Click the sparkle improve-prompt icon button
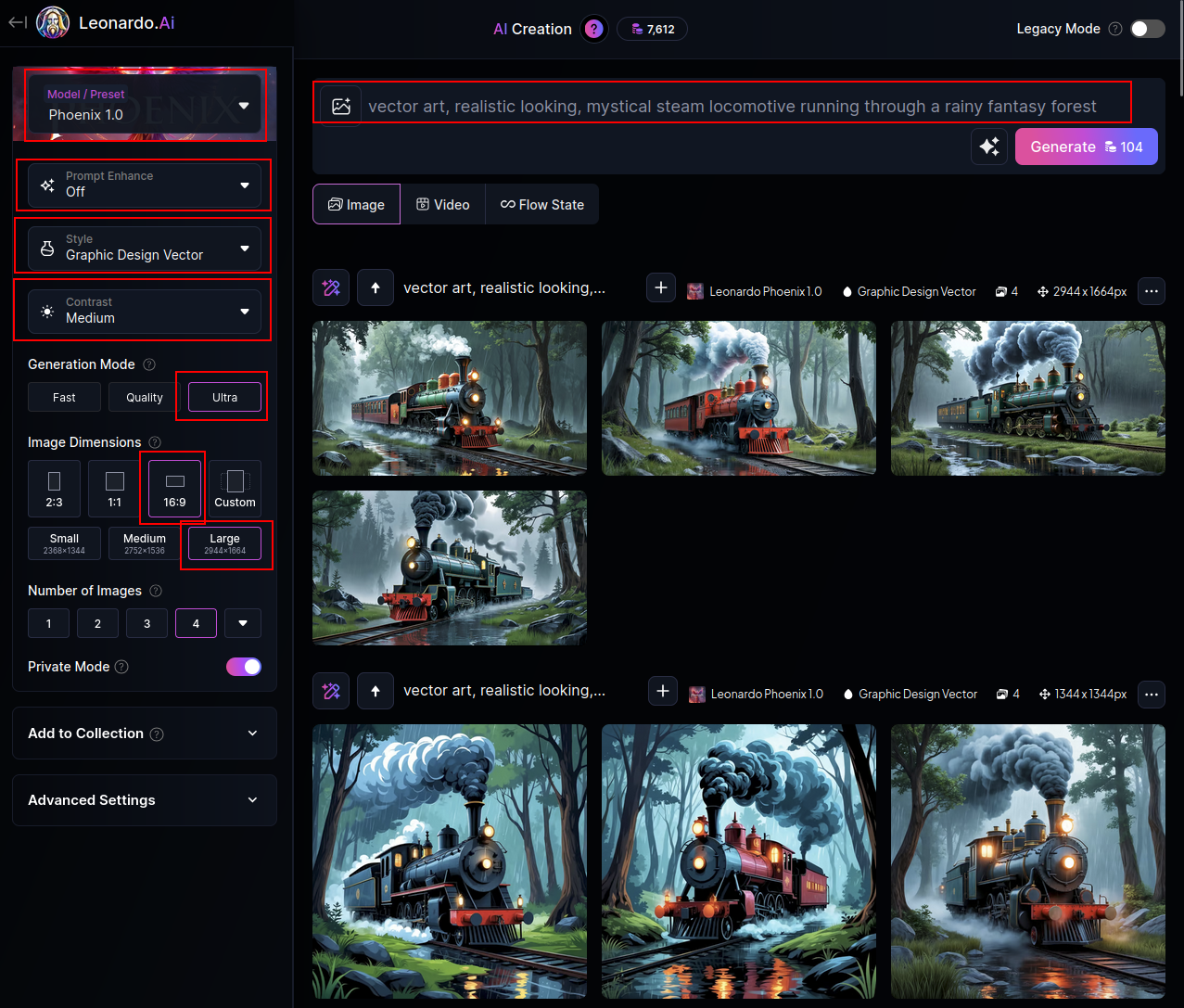Viewport: 1184px width, 1008px height. (x=989, y=147)
